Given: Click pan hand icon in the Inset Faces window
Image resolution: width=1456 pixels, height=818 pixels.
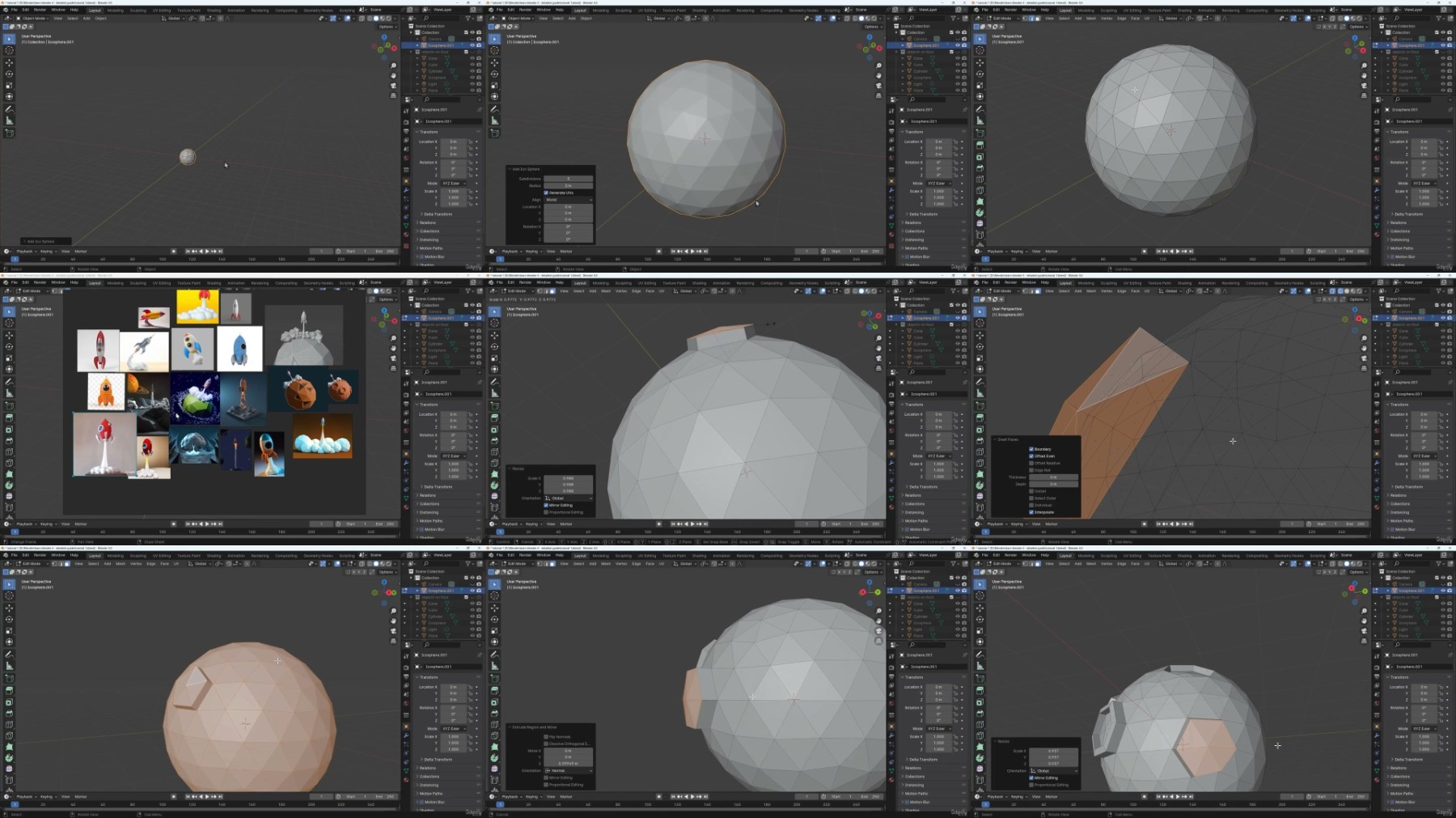Looking at the screenshot, I should point(1364,348).
